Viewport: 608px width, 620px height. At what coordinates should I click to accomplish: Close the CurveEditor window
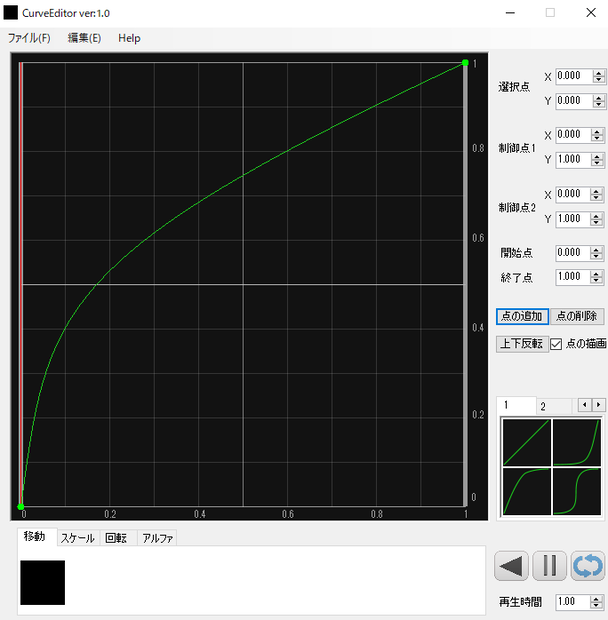click(591, 13)
